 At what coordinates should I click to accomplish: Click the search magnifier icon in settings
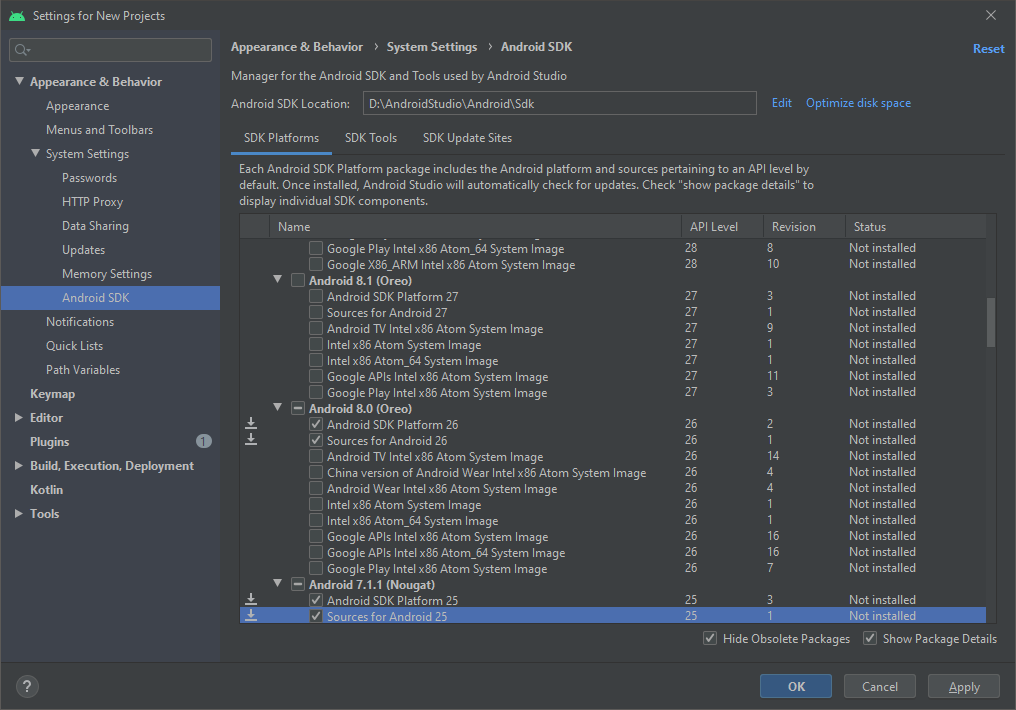(x=22, y=50)
